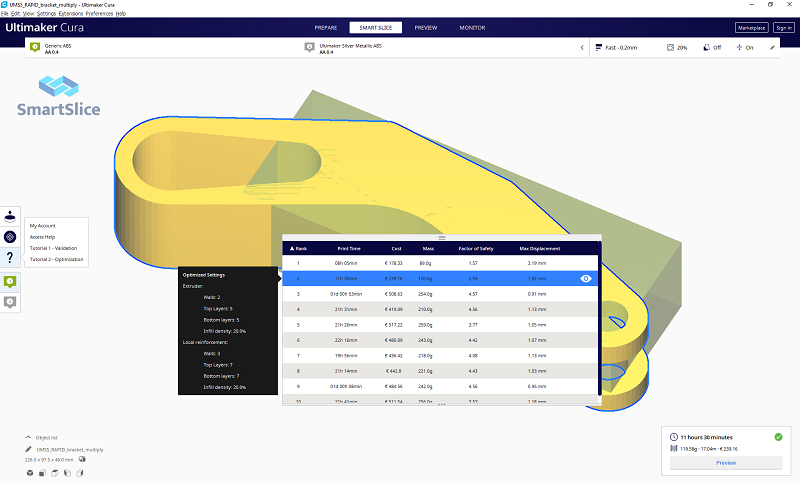This screenshot has width=800, height=483.
Task: Click the support Off icon
Action: click(707, 47)
